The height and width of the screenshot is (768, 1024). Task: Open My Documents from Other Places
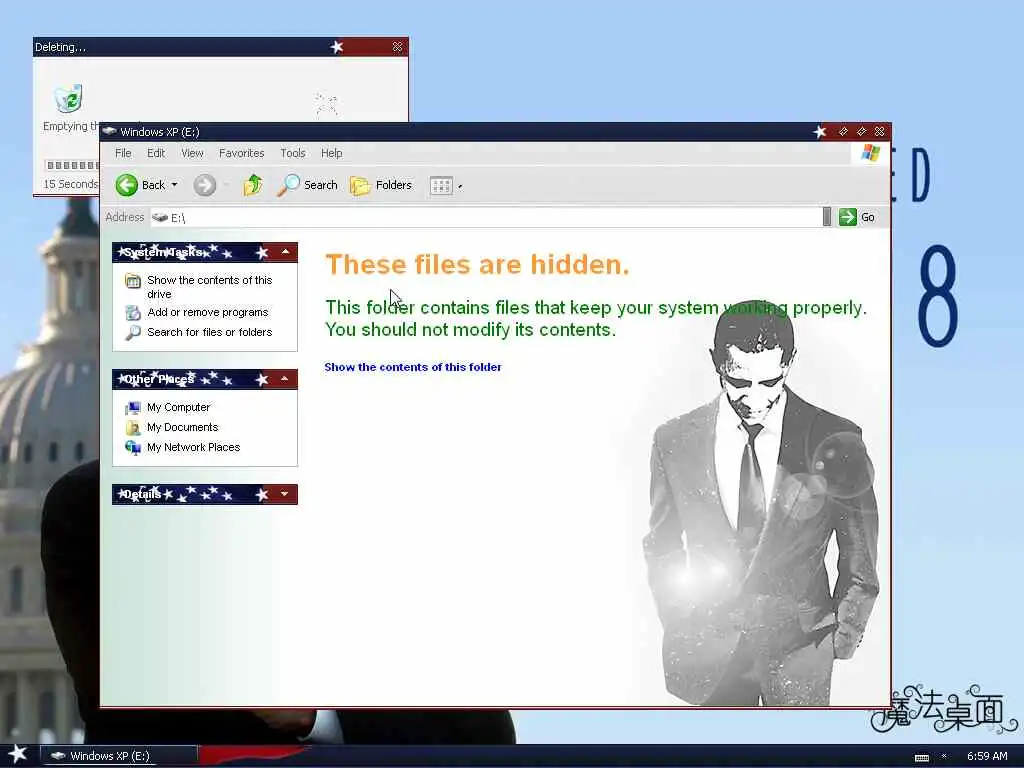pyautogui.click(x=182, y=427)
